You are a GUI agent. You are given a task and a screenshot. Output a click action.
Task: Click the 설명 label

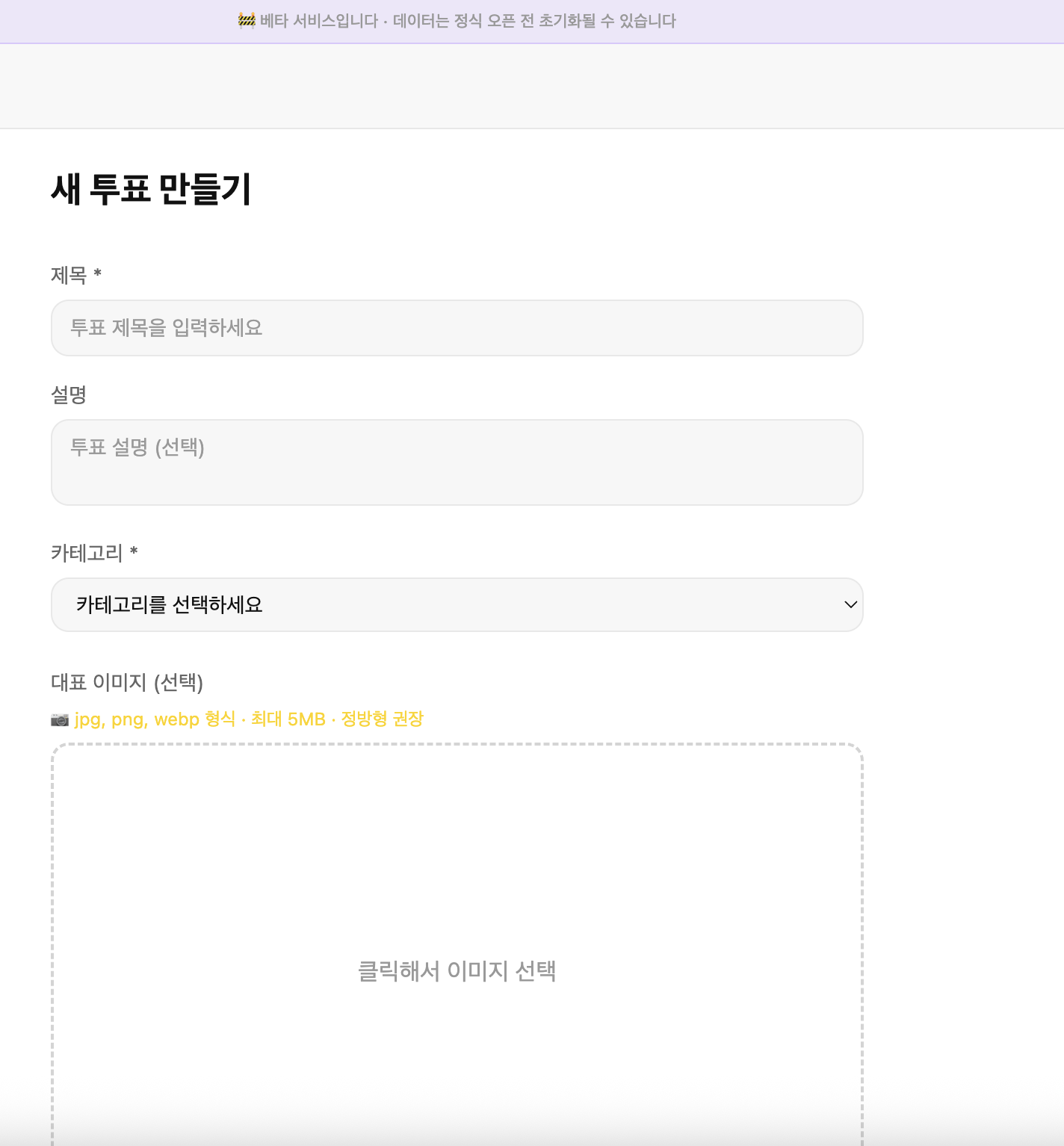69,394
